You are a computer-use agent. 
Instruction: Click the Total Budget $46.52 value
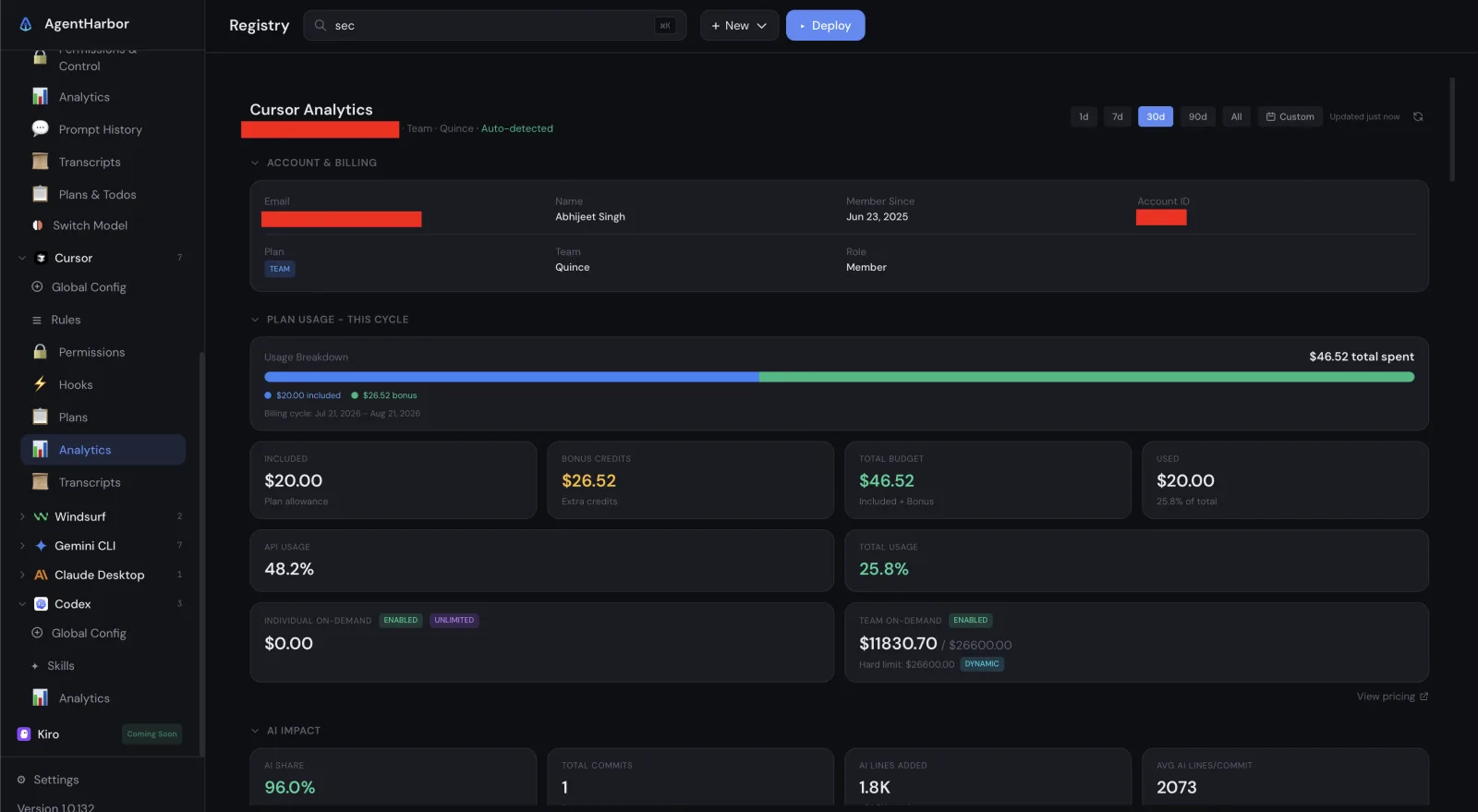click(887, 480)
